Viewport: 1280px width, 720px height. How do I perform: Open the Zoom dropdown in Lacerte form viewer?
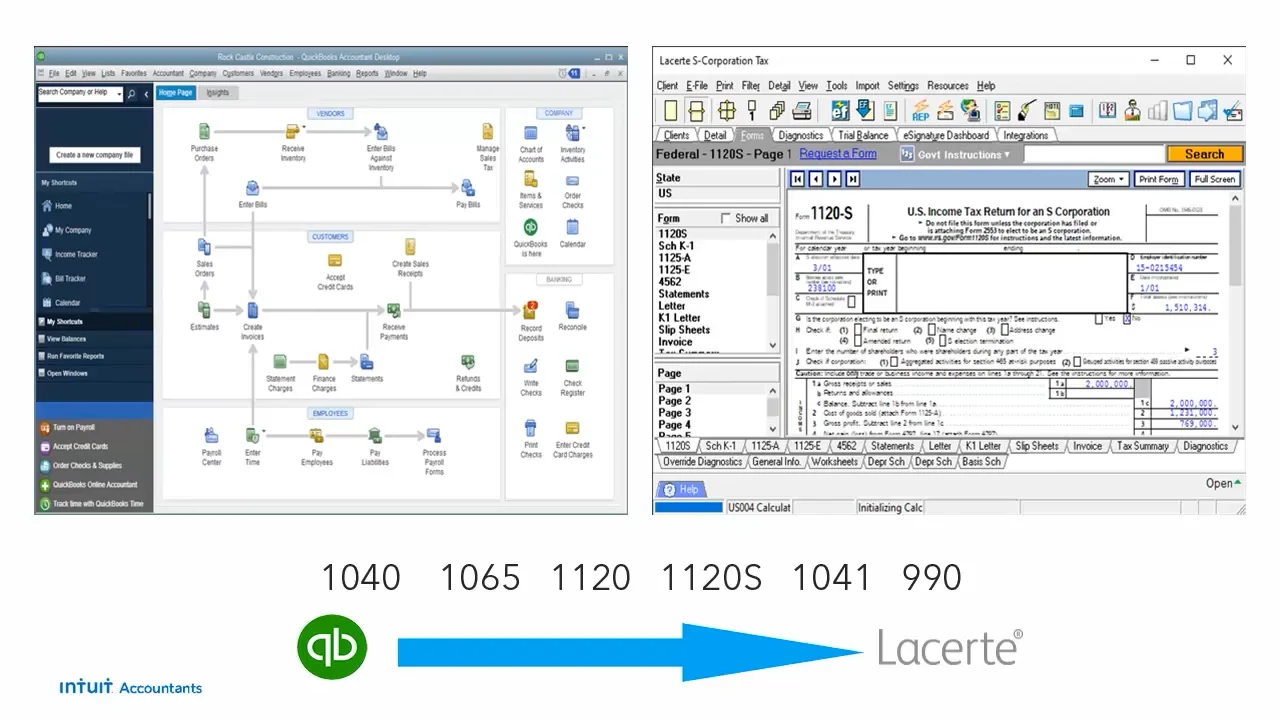coord(1108,179)
